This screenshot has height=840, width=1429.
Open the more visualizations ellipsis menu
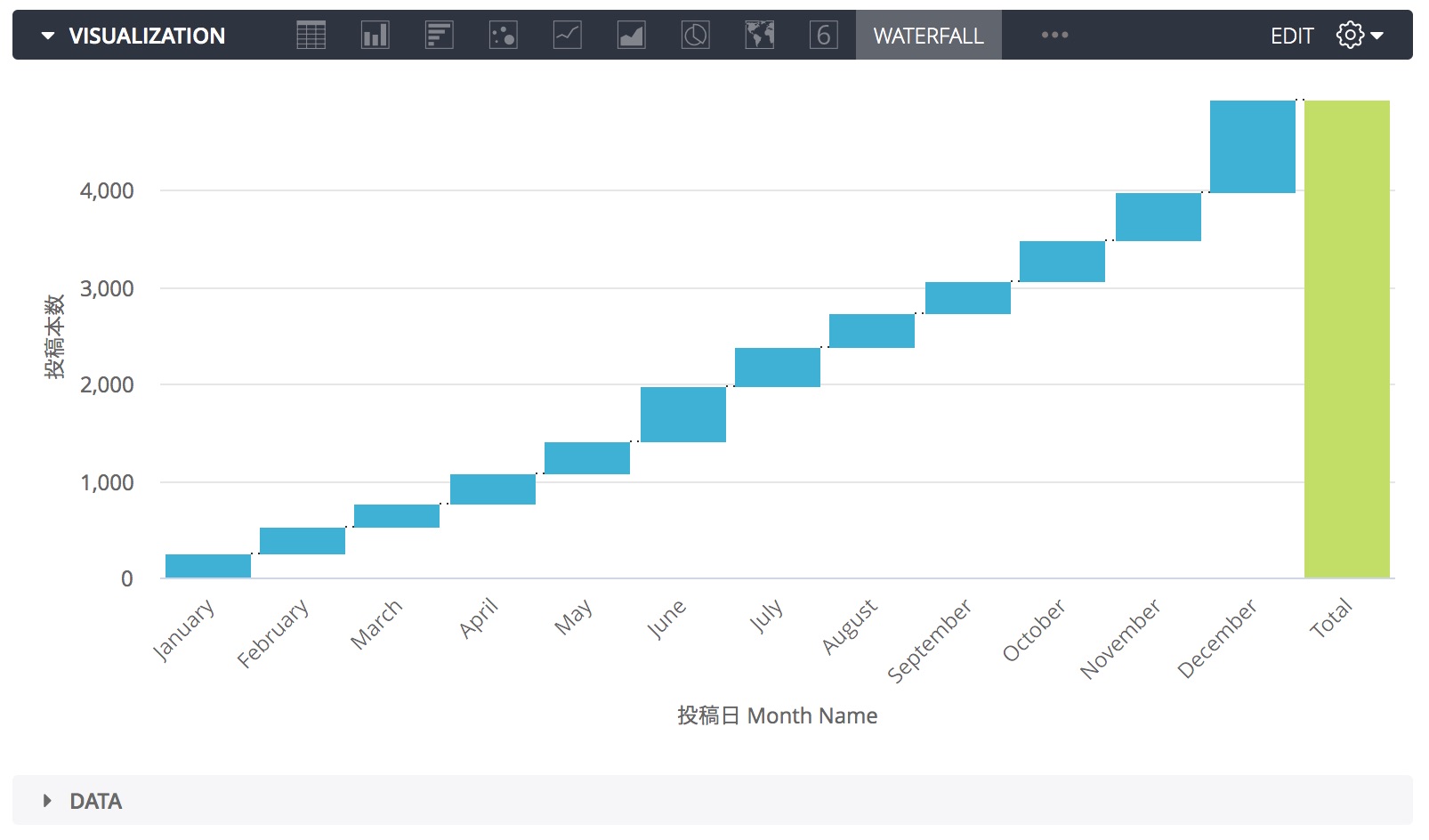[1054, 35]
